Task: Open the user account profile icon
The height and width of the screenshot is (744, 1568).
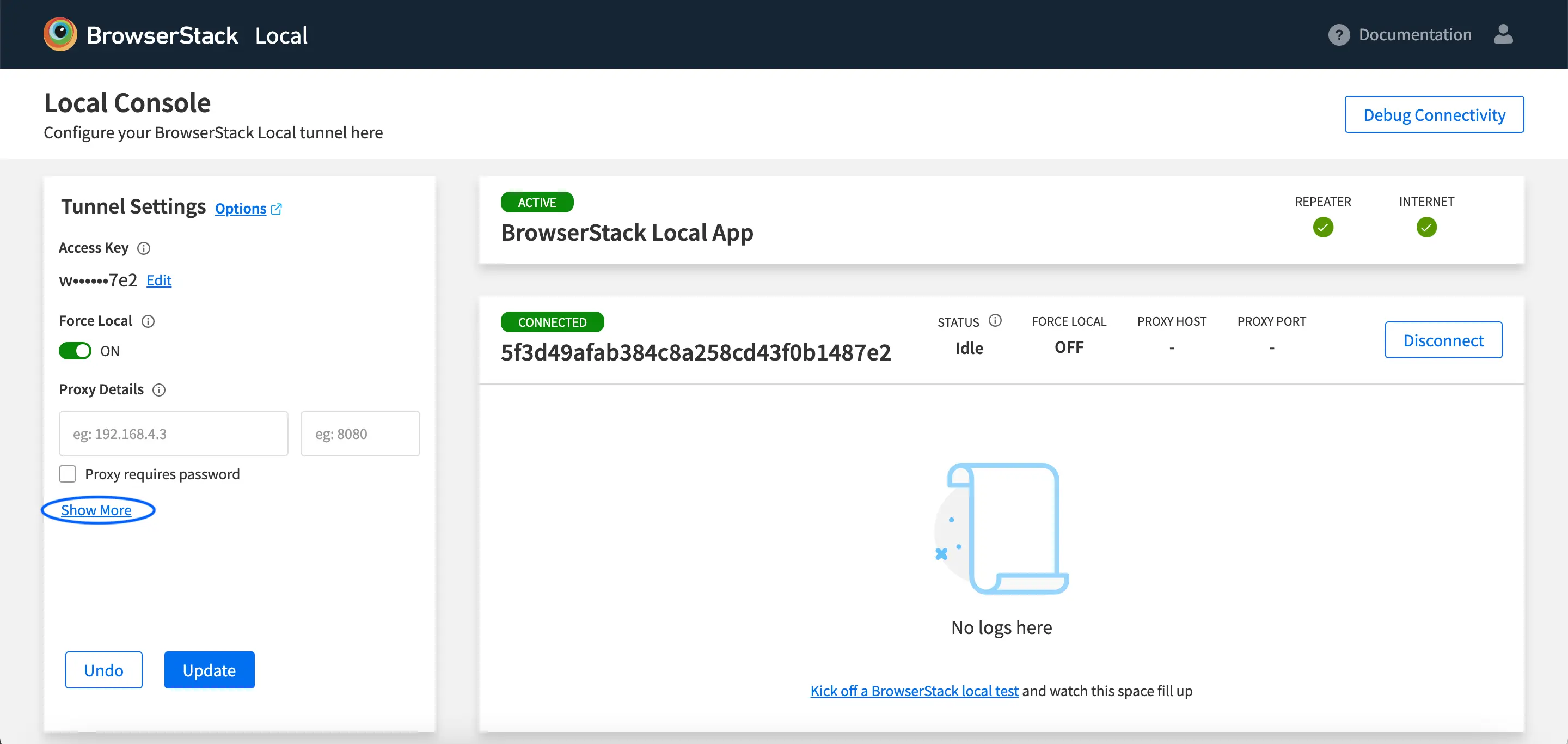Action: (x=1503, y=34)
